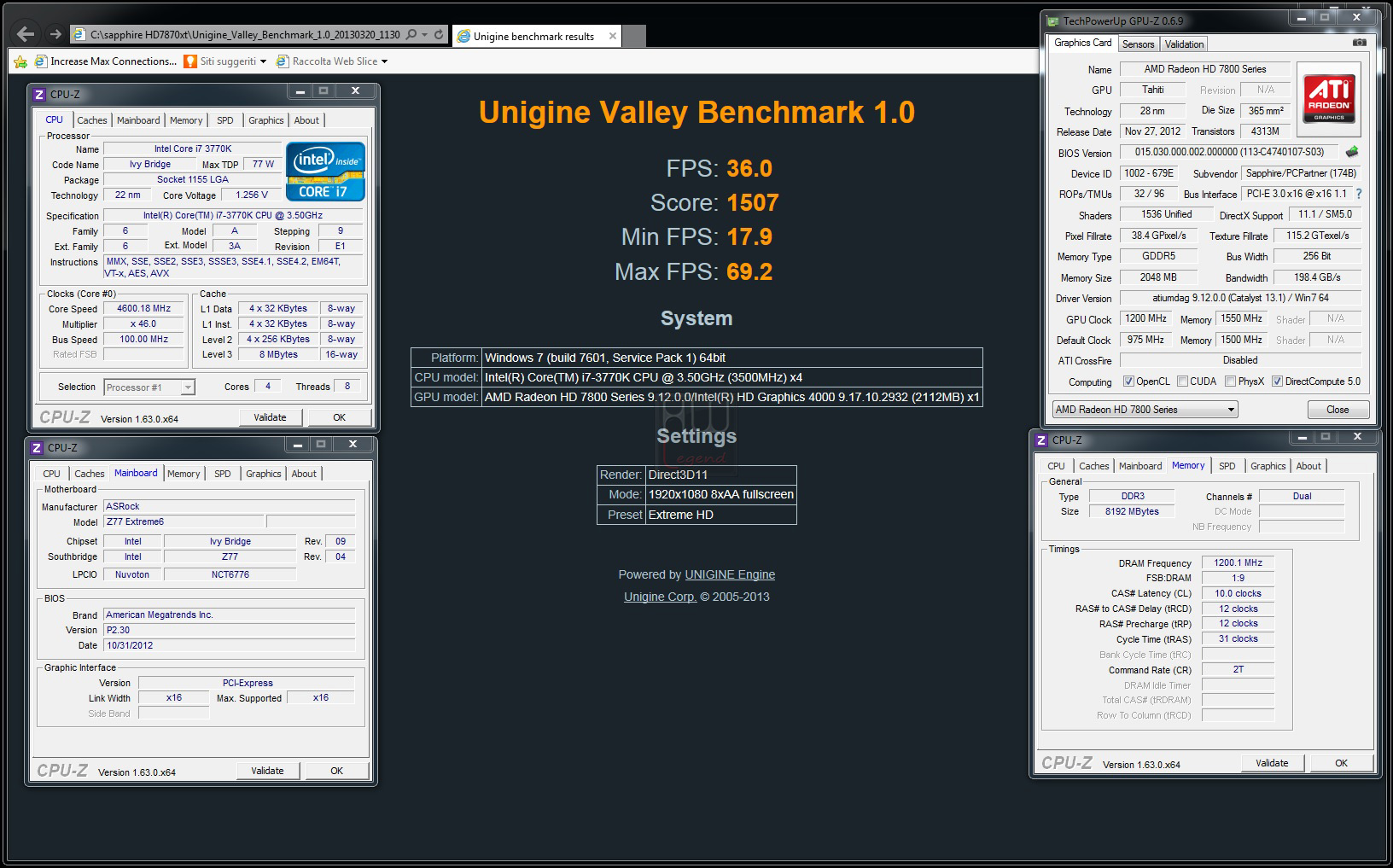The image size is (1393, 868).
Task: Click the Extreme HD preset cell
Action: [x=720, y=515]
